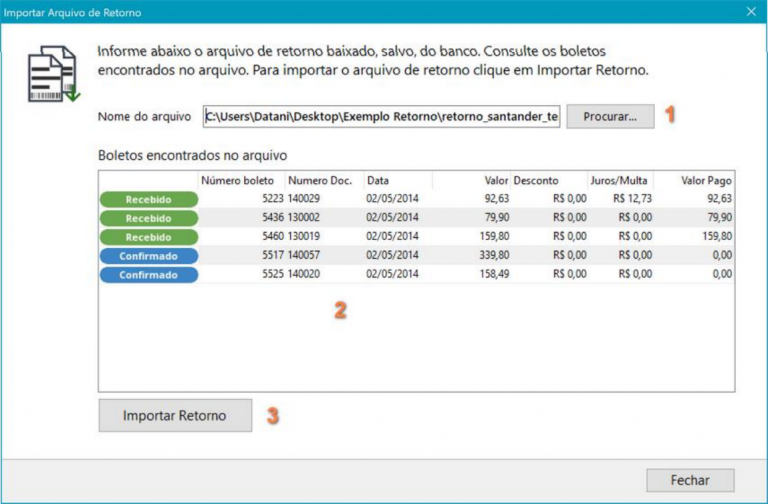Click the Nome do arquivo path field
Screen dimensions: 768x504
(x=382, y=116)
